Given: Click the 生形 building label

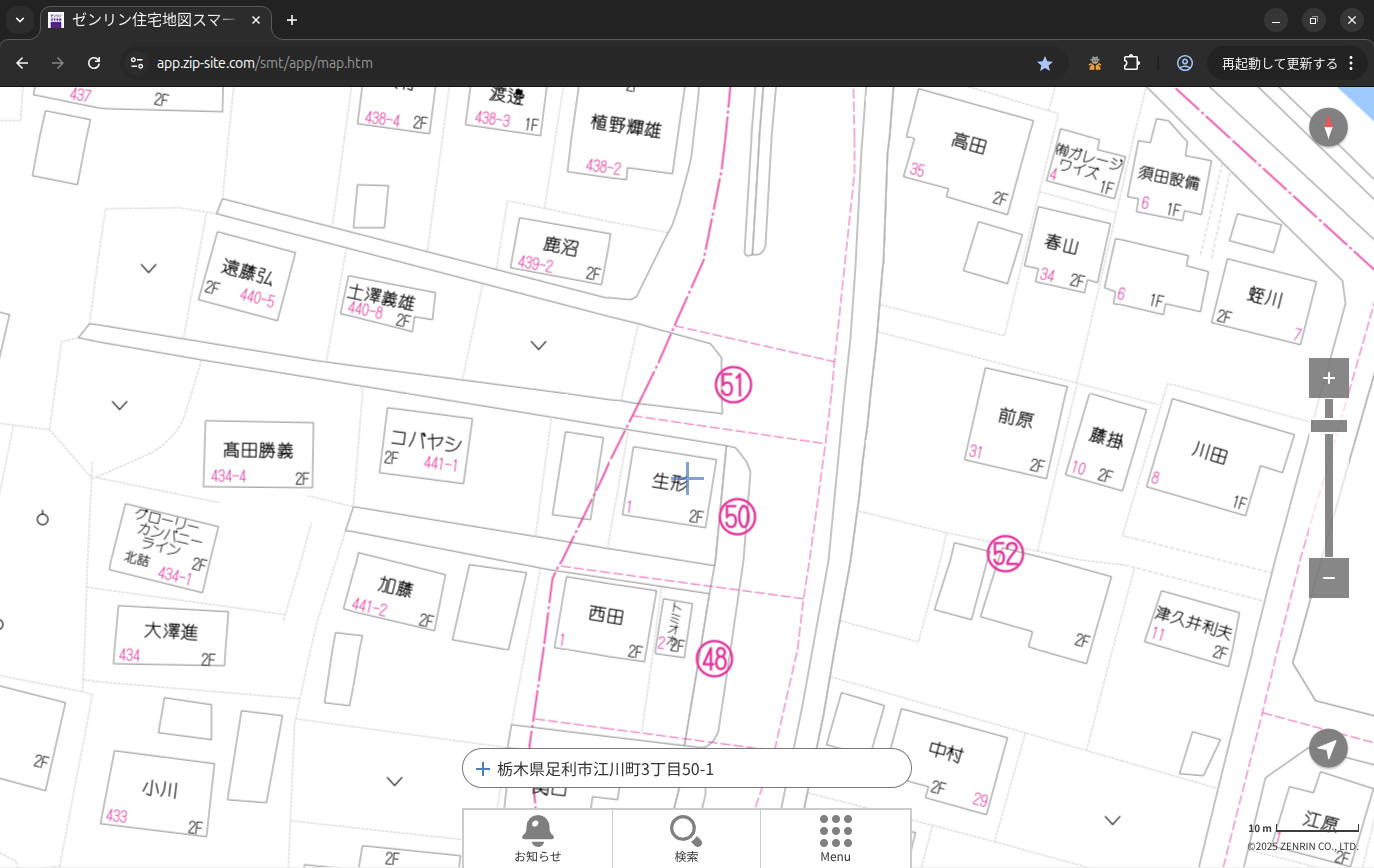Looking at the screenshot, I should pos(670,481).
